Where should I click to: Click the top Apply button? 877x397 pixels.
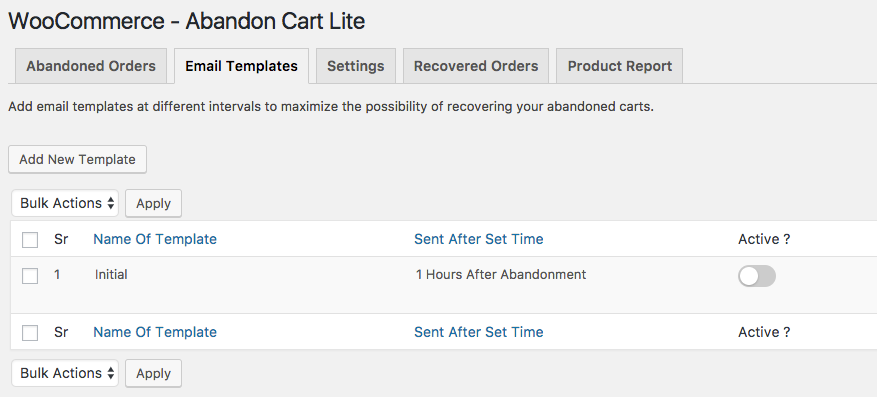[153, 204]
